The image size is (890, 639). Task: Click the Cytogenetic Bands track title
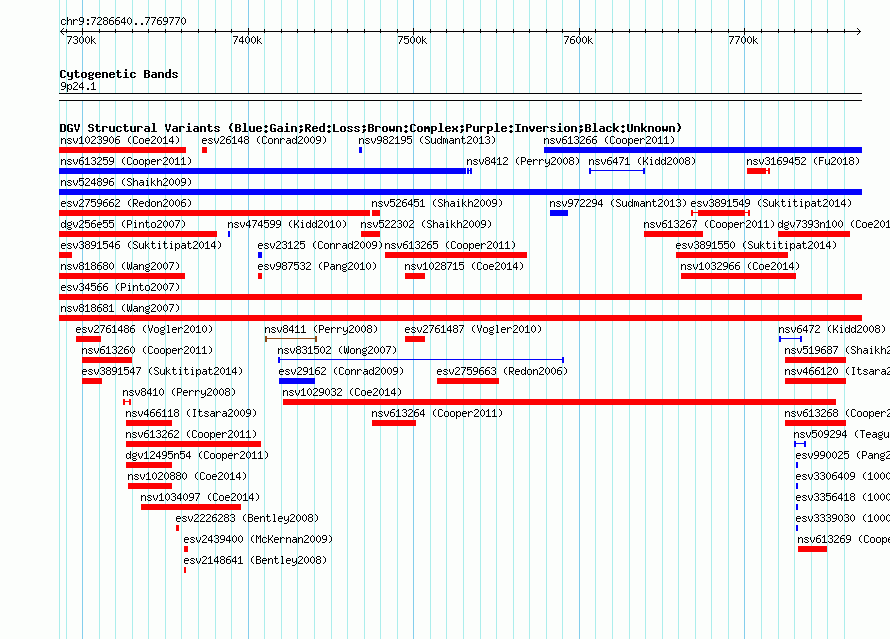pyautogui.click(x=119, y=74)
